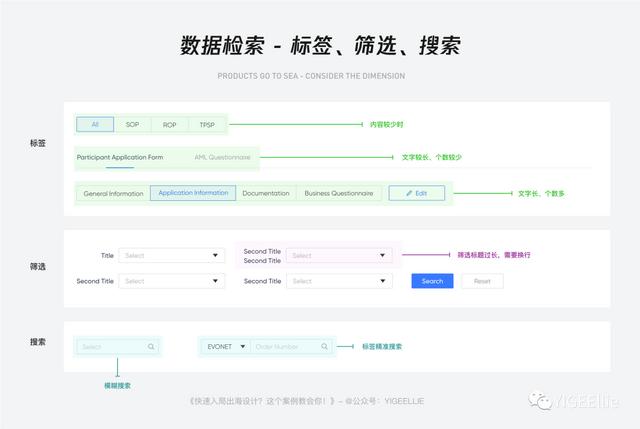The image size is (640, 429).
Task: Expand the two-line Second Title dropdown
Action: tap(339, 256)
